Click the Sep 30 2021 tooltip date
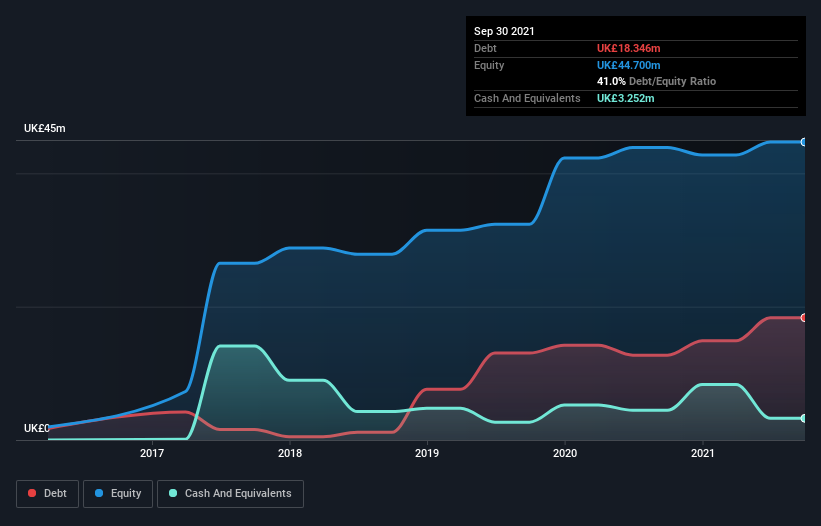 click(x=504, y=31)
